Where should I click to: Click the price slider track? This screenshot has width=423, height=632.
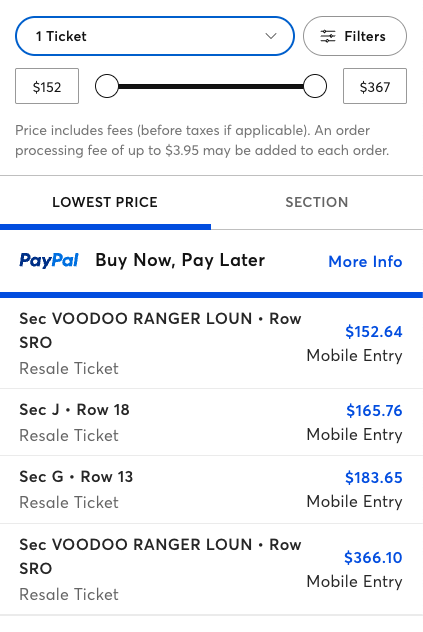pyautogui.click(x=210, y=86)
